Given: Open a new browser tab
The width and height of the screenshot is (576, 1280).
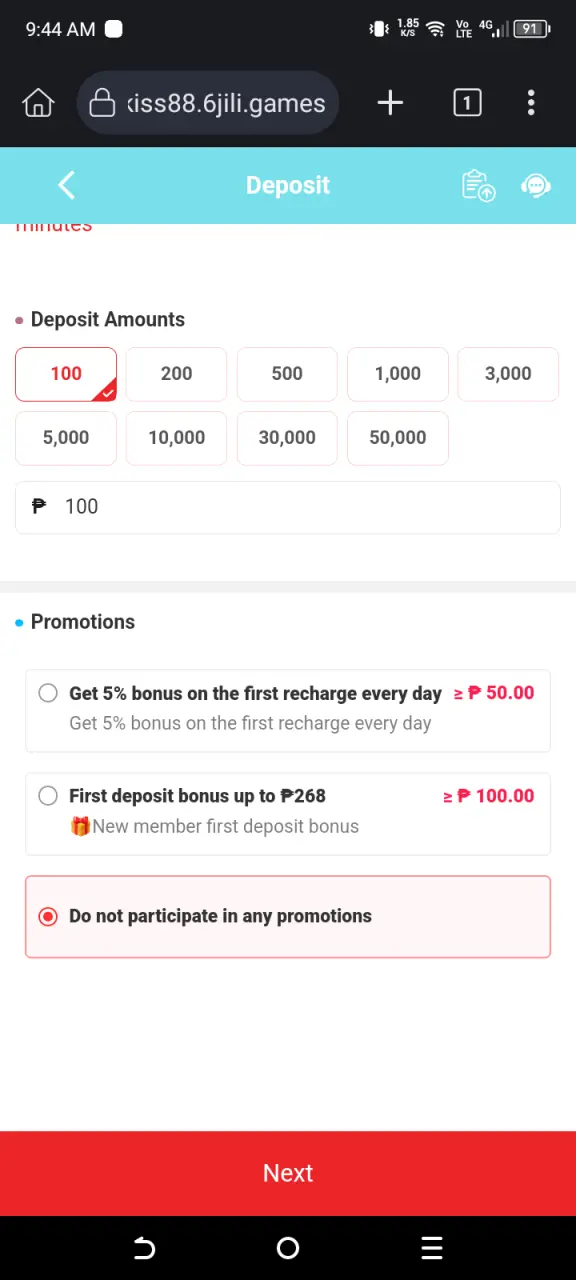Looking at the screenshot, I should [390, 102].
